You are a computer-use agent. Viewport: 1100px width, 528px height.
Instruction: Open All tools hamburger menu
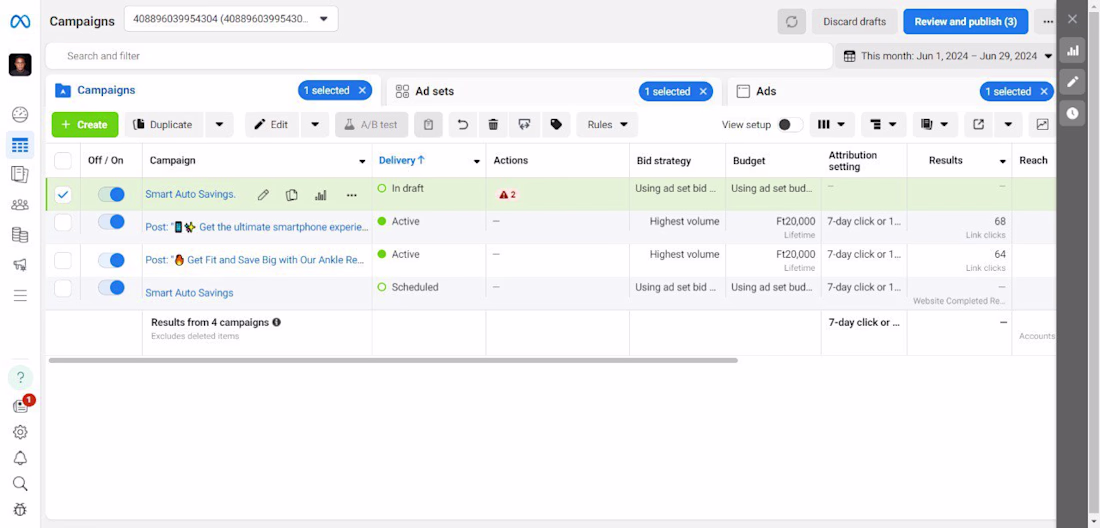coord(20,295)
